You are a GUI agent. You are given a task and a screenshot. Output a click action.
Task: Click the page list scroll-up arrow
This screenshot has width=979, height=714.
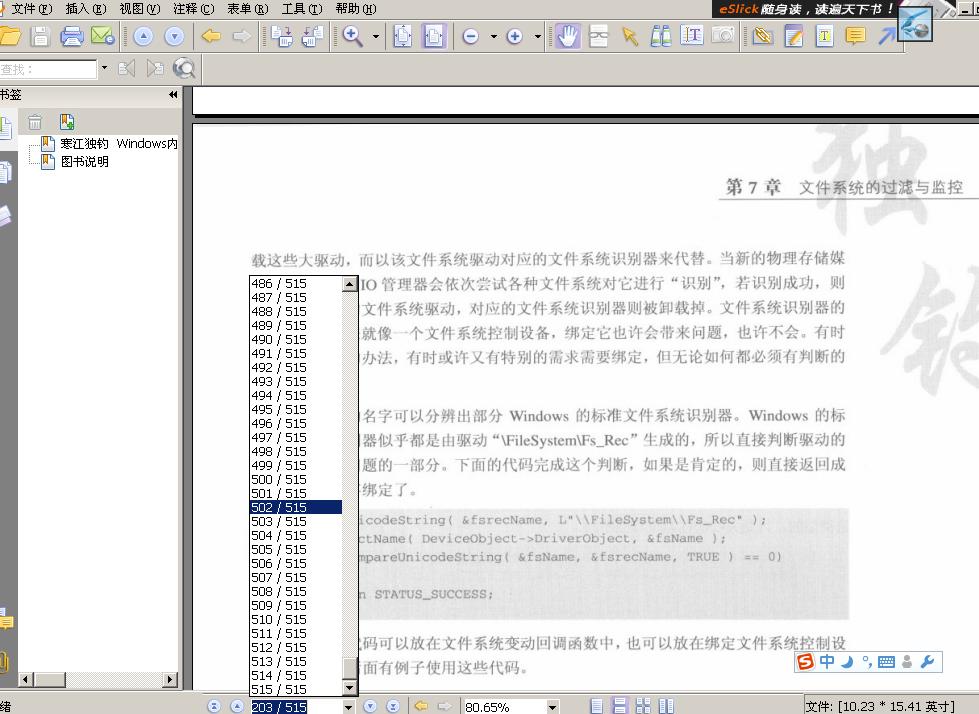pos(350,284)
